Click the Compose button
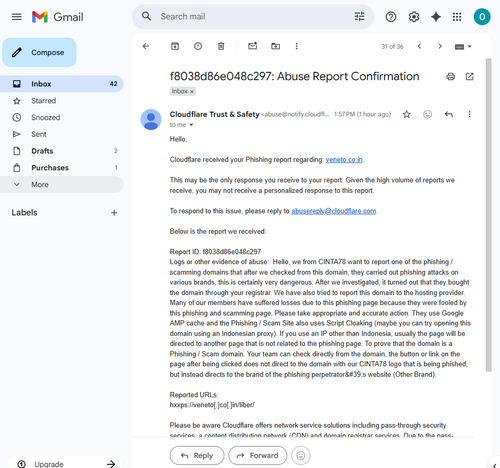The image size is (500, 468). click(x=39, y=52)
